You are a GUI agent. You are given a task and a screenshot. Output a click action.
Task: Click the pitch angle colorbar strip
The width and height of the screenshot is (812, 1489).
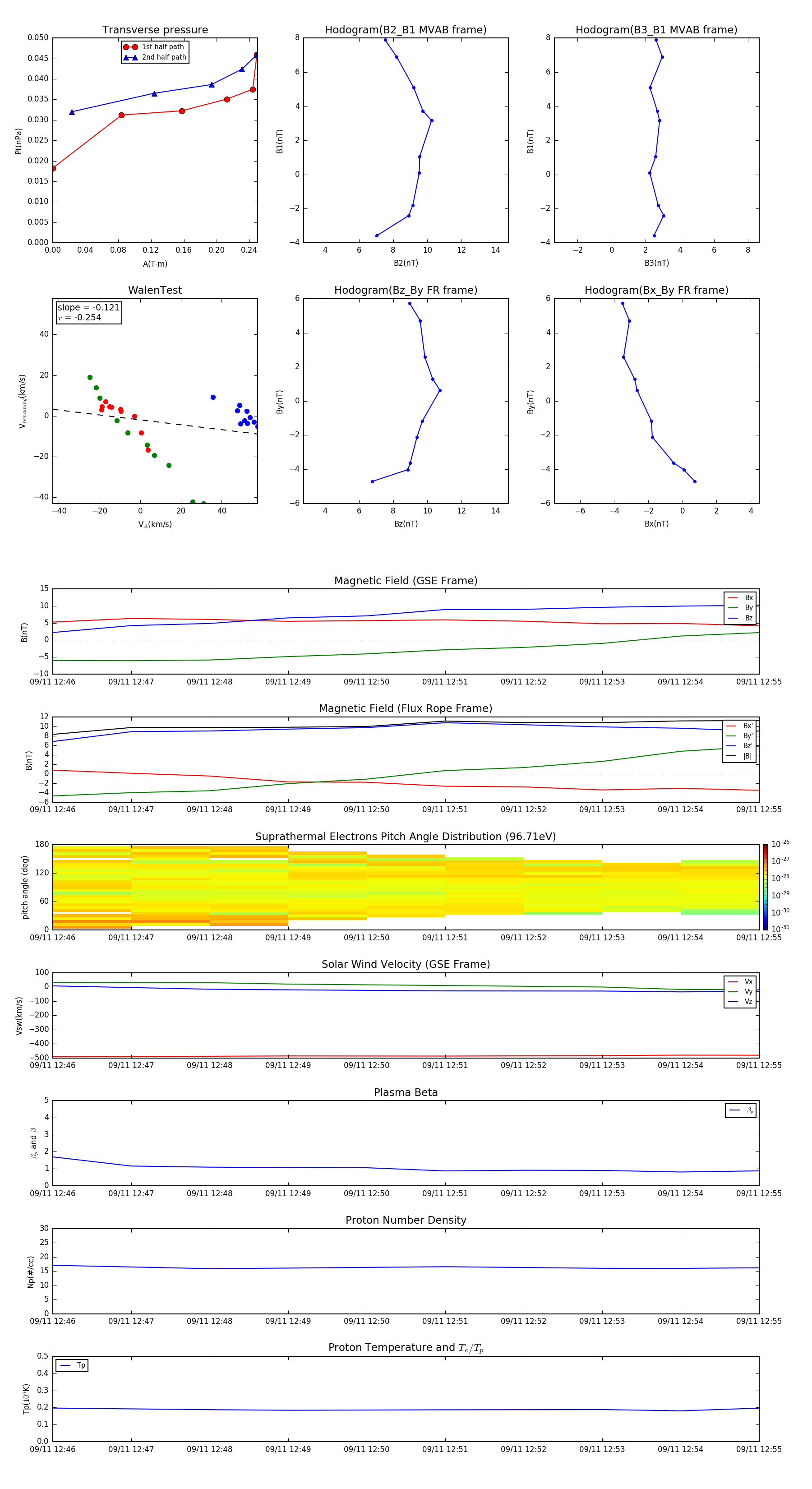765,887
